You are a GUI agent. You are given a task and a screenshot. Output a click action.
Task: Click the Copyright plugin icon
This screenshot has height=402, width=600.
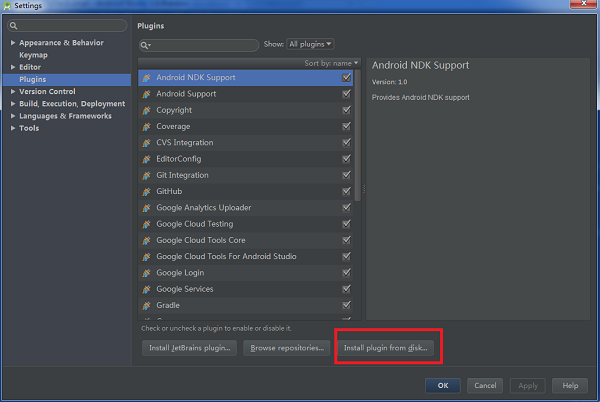pos(147,110)
